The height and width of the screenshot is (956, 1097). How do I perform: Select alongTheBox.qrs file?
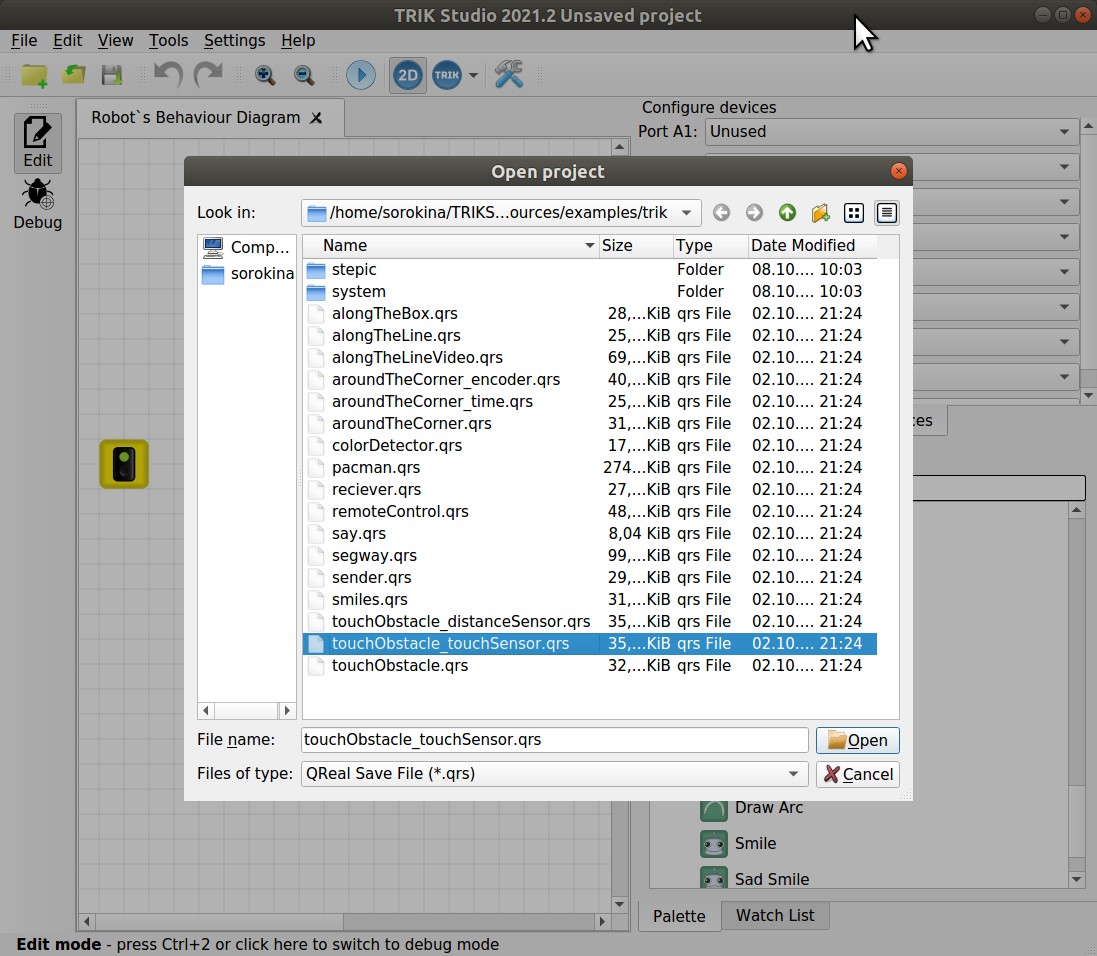pyautogui.click(x=590, y=314)
